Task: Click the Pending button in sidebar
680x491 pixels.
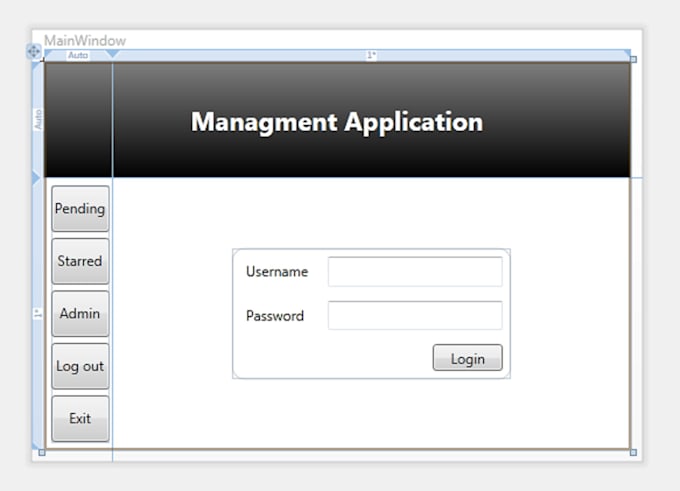Action: [80, 209]
